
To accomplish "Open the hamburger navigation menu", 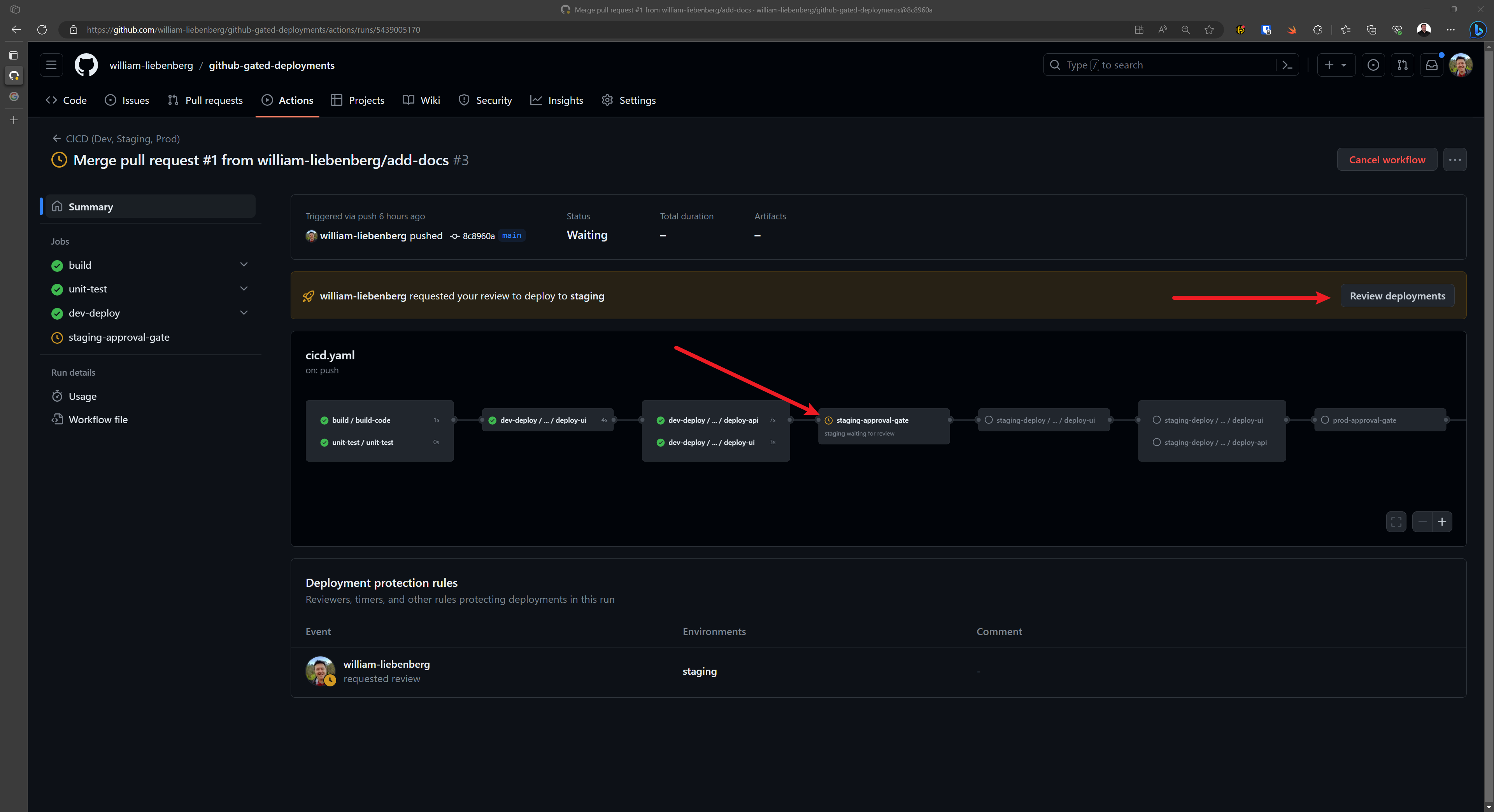I will point(51,65).
